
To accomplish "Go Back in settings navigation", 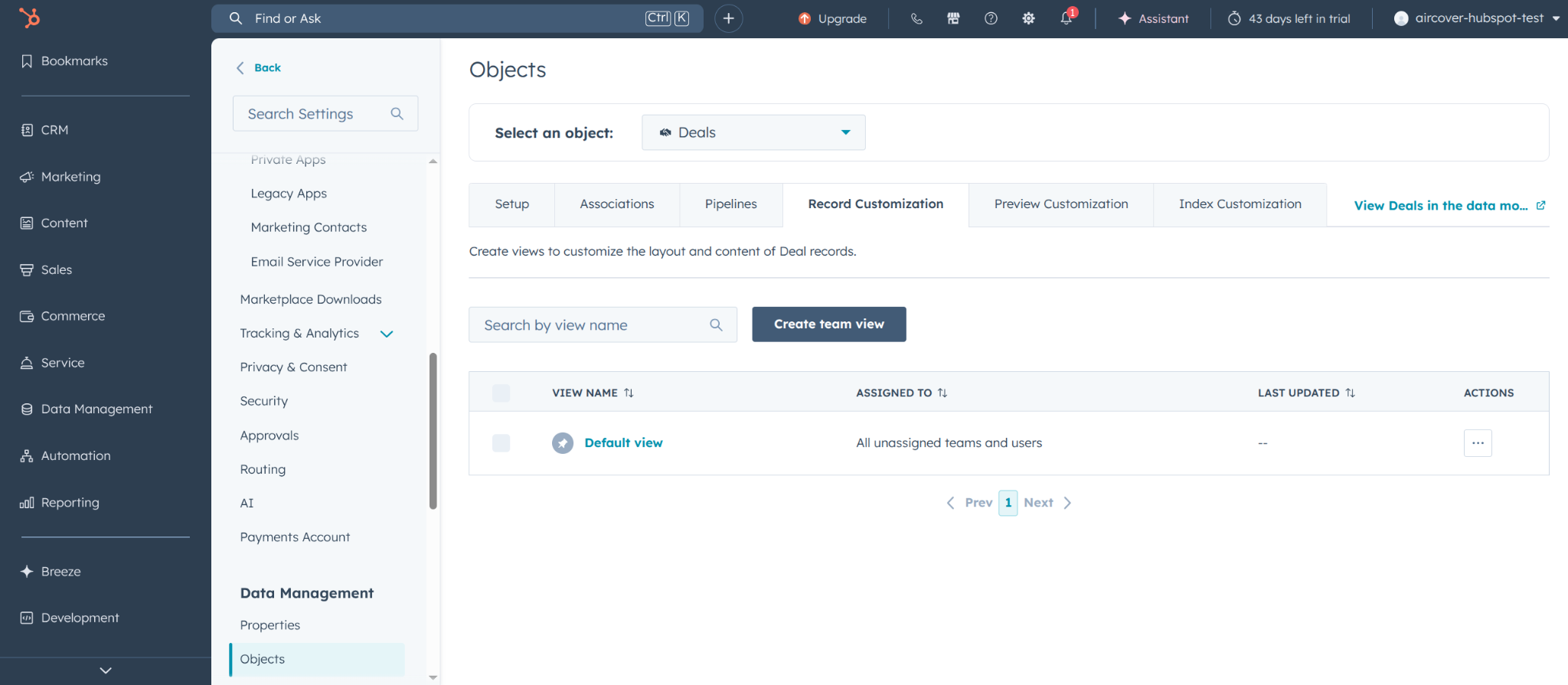I will click(259, 67).
